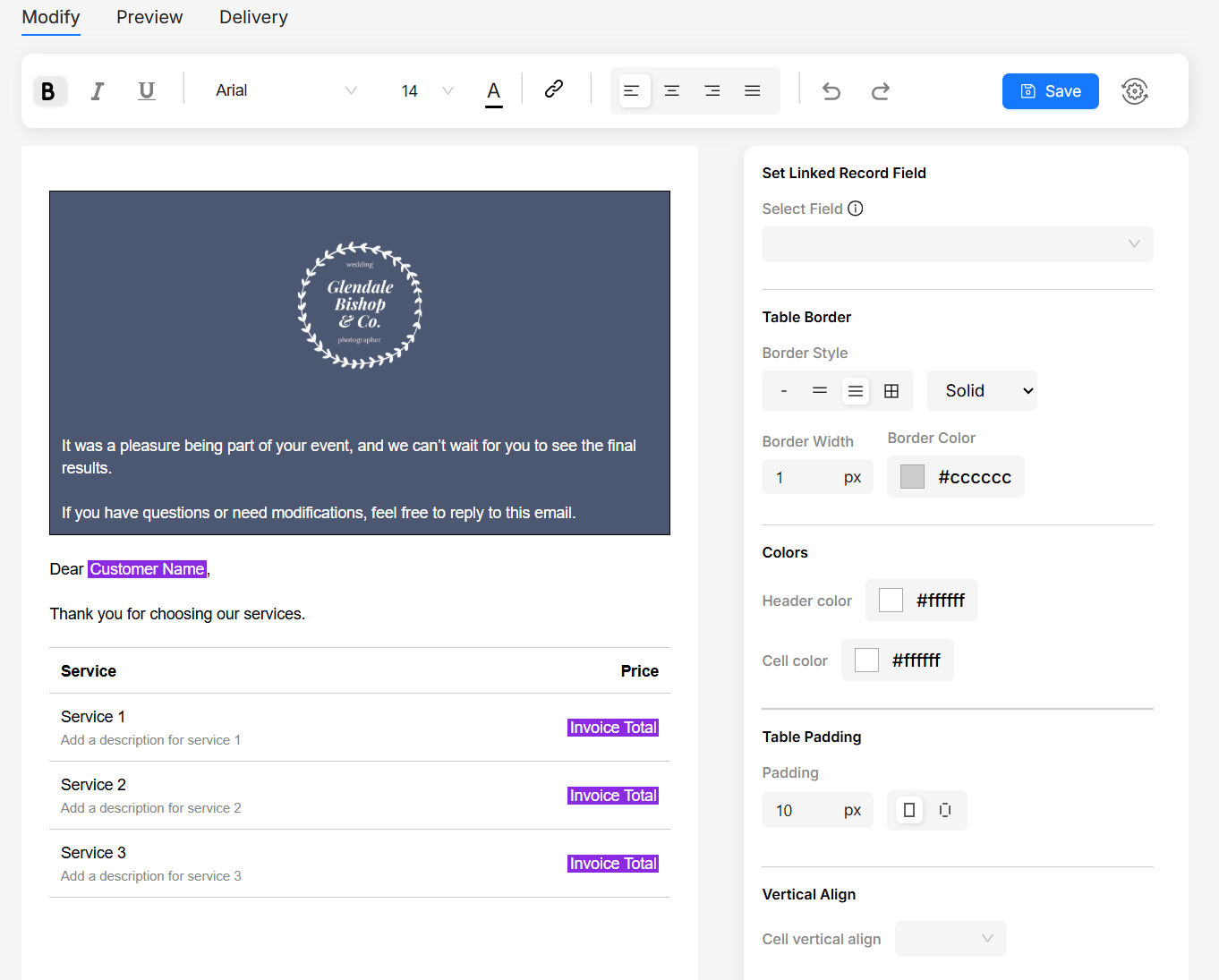Viewport: 1219px width, 980px height.
Task: Click the Customer Name merge field
Action: click(148, 569)
